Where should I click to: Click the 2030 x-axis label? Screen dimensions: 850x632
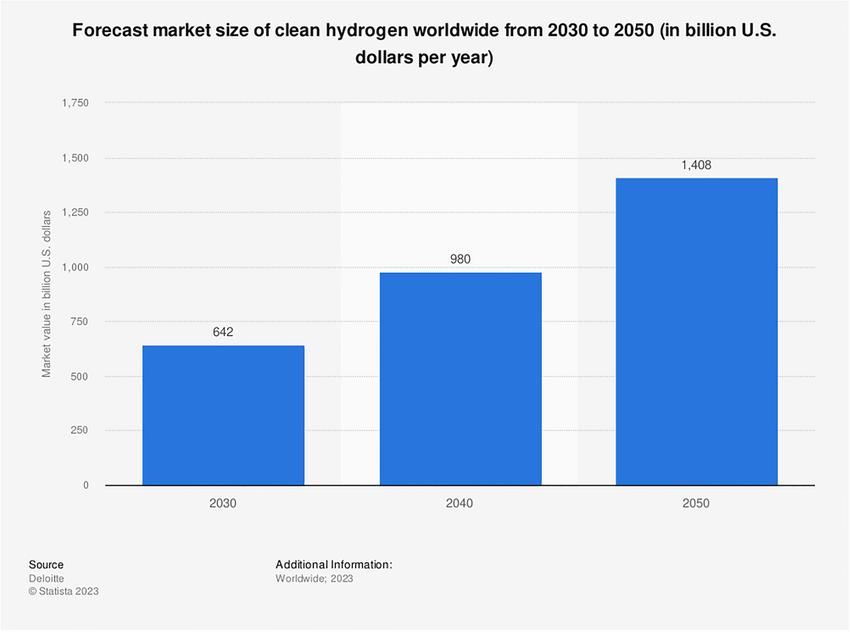click(x=223, y=503)
